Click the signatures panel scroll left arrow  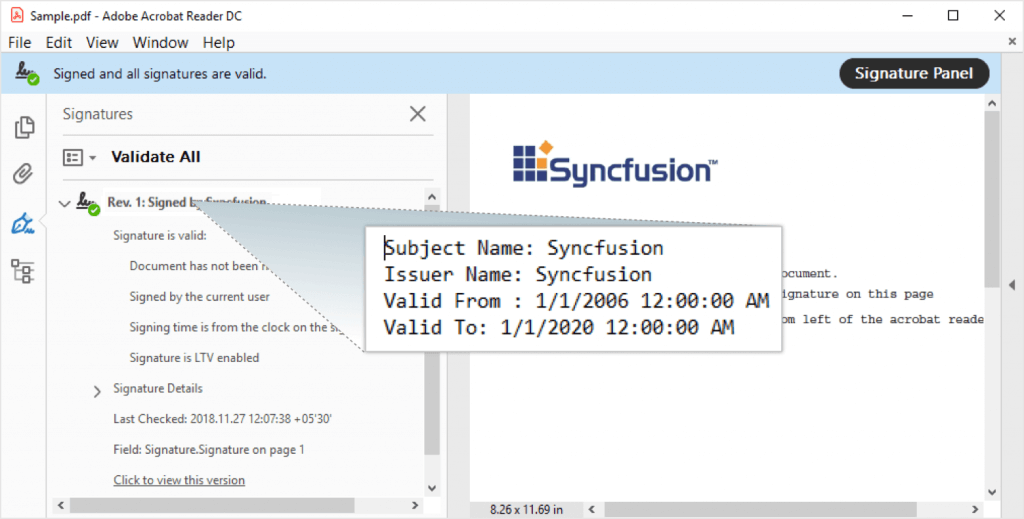(61, 505)
